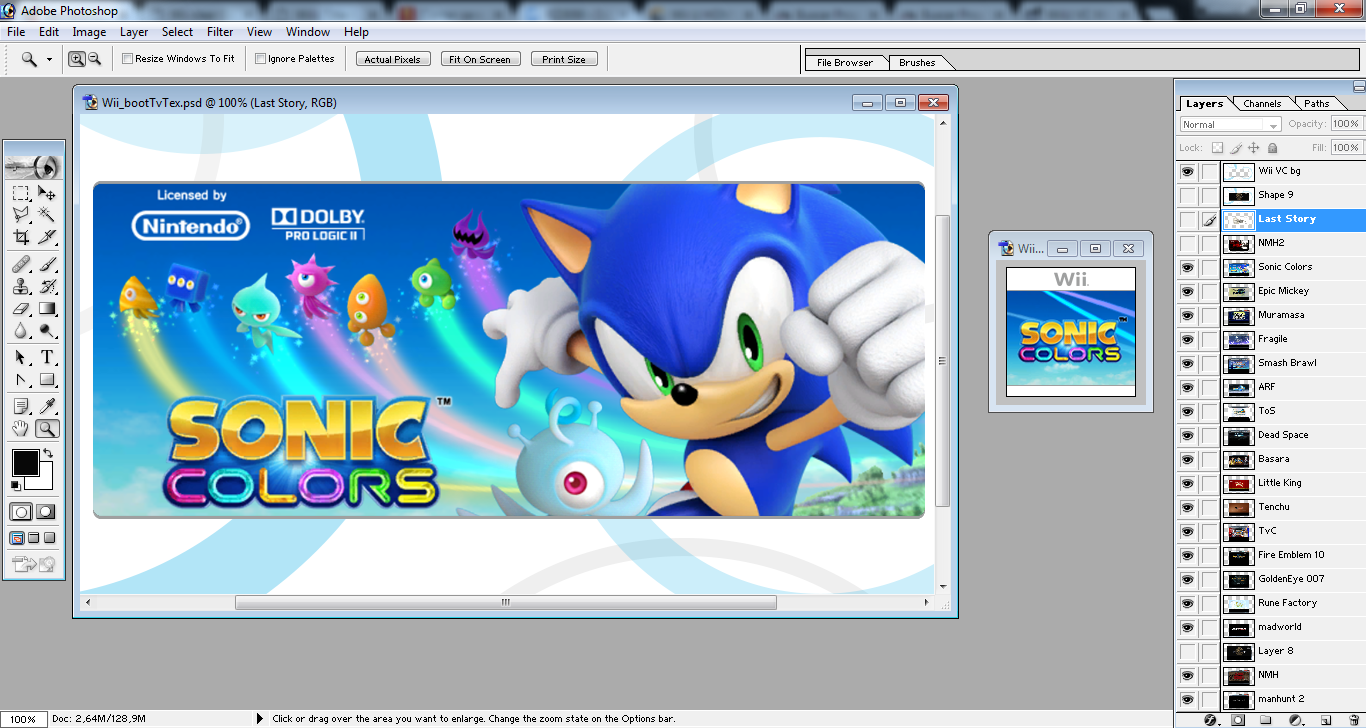This screenshot has height=728, width=1366.
Task: Select the History Brush tool
Action: tap(47, 287)
